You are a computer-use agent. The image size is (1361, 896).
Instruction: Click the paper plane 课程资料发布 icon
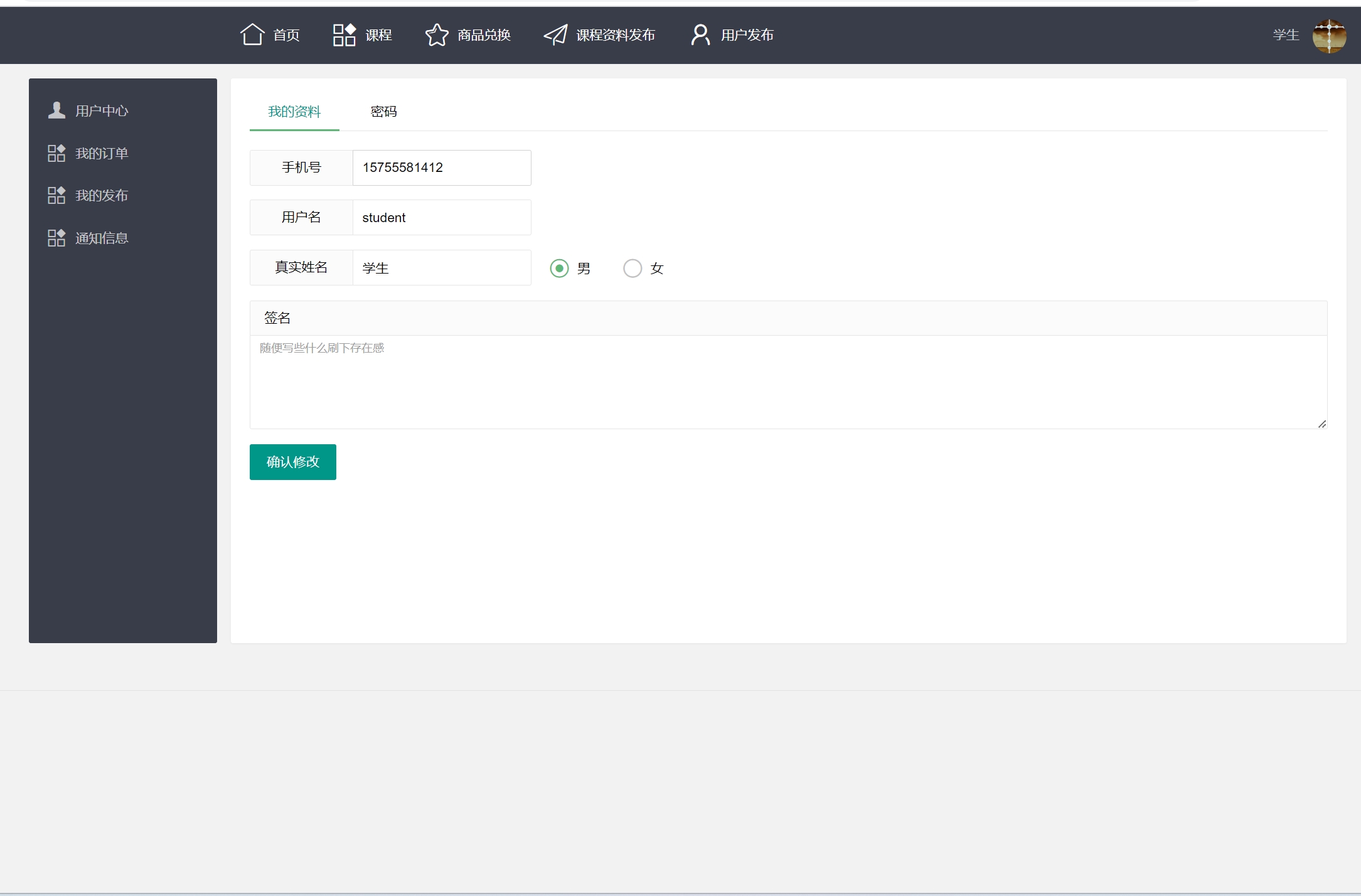[x=555, y=35]
